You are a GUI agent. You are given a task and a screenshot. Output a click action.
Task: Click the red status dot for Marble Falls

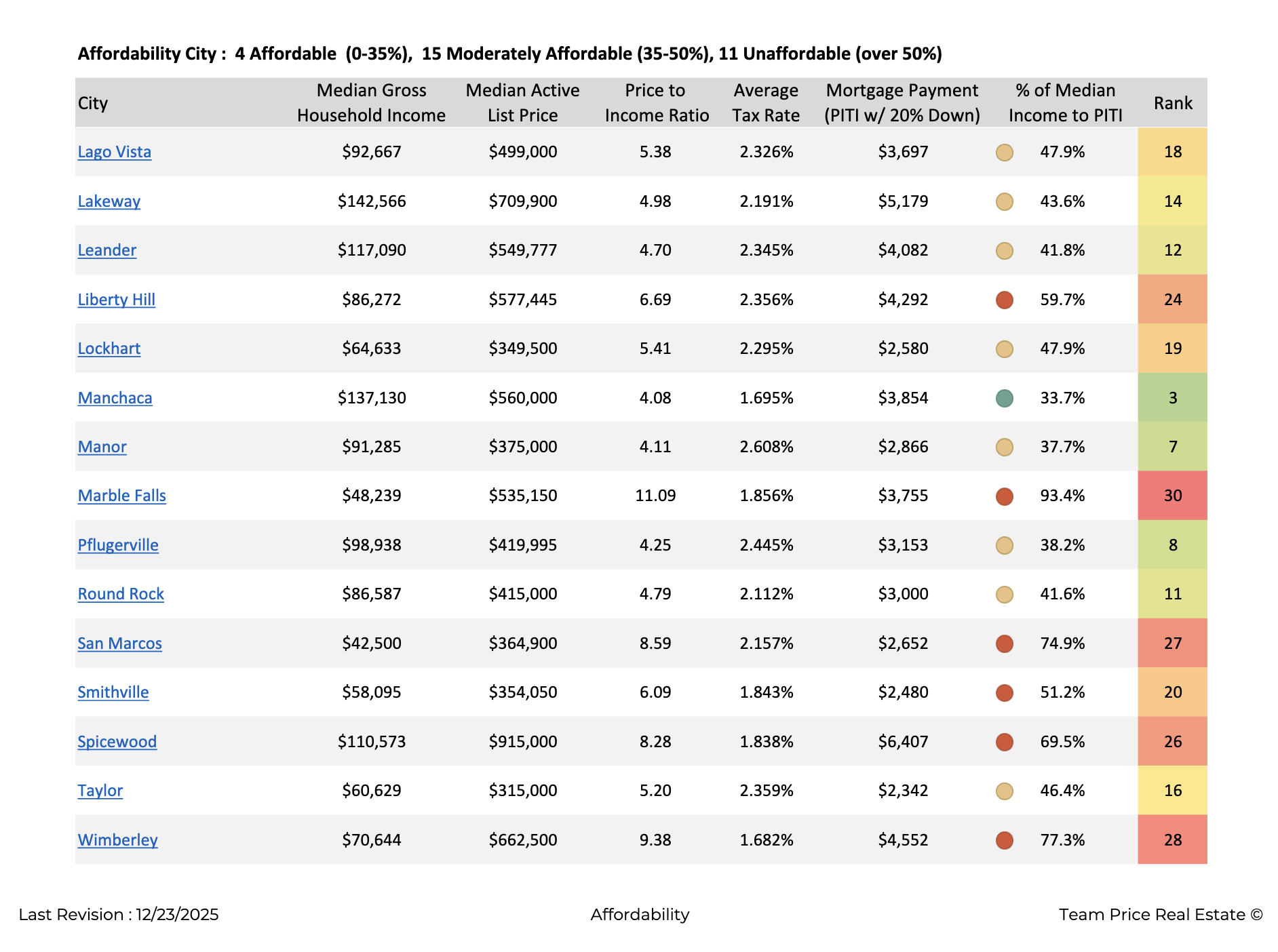pyautogui.click(x=1004, y=496)
